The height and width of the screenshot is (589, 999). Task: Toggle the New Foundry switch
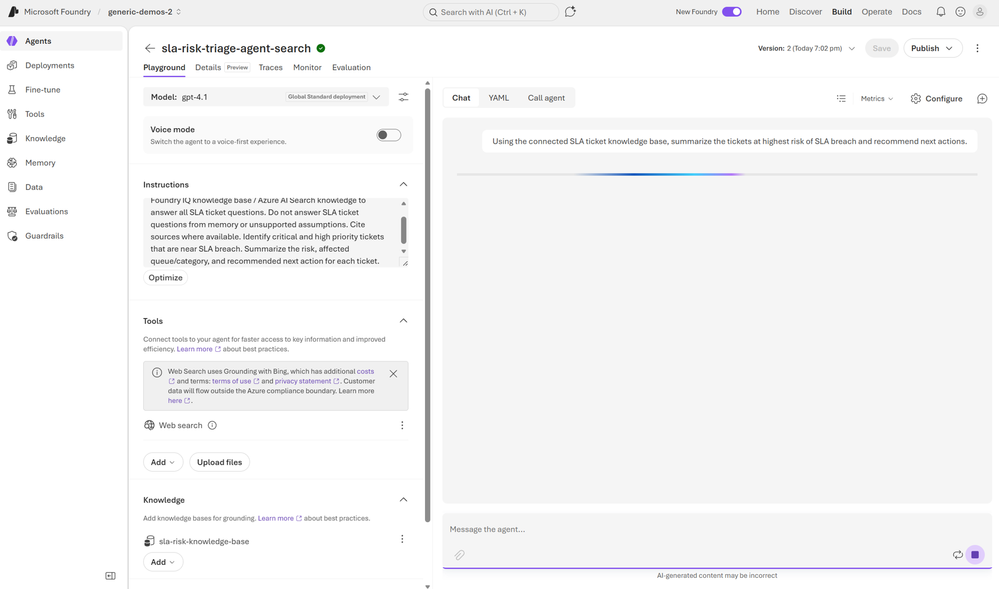tap(731, 11)
